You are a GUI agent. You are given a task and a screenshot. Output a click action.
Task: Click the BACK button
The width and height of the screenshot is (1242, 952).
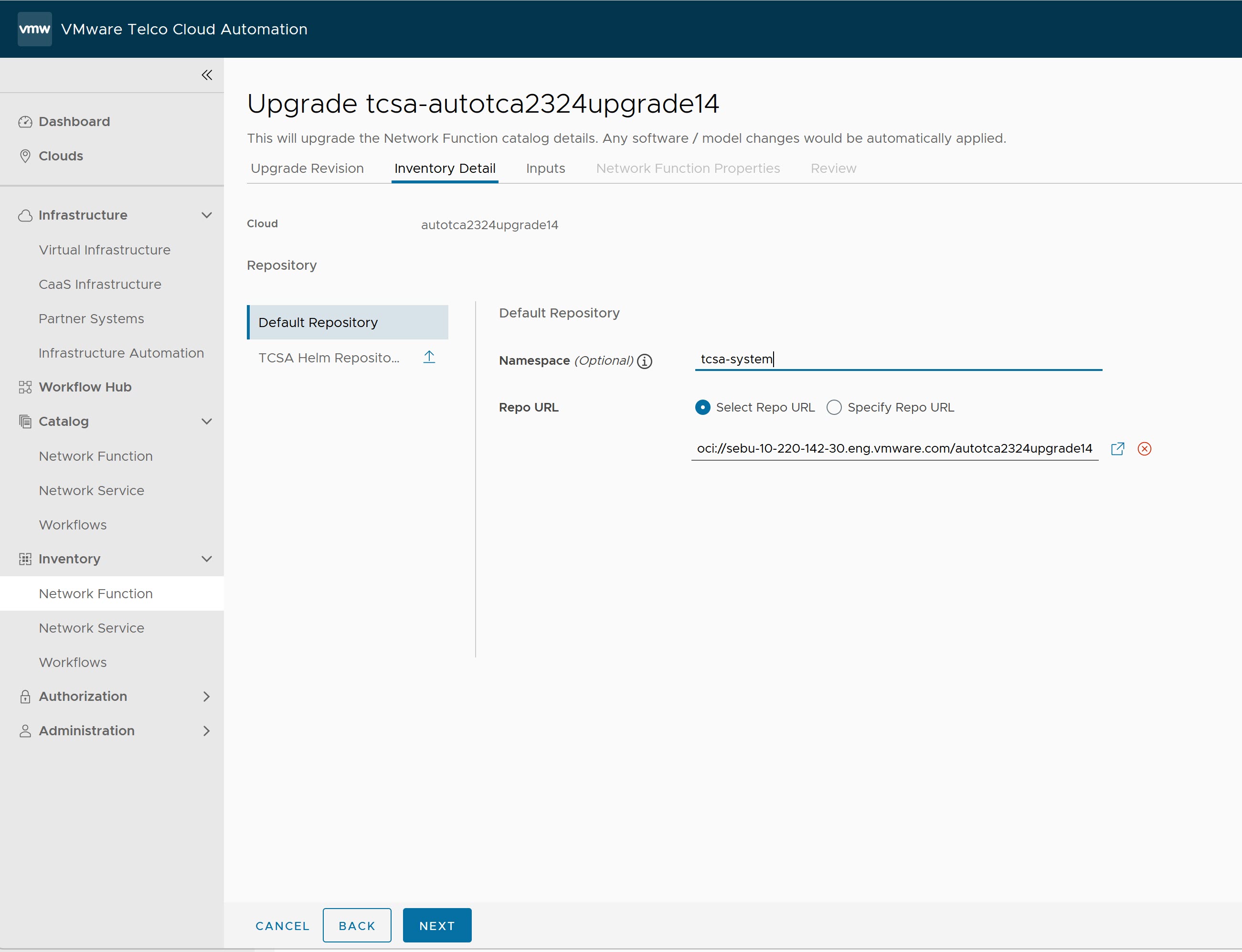click(x=357, y=925)
